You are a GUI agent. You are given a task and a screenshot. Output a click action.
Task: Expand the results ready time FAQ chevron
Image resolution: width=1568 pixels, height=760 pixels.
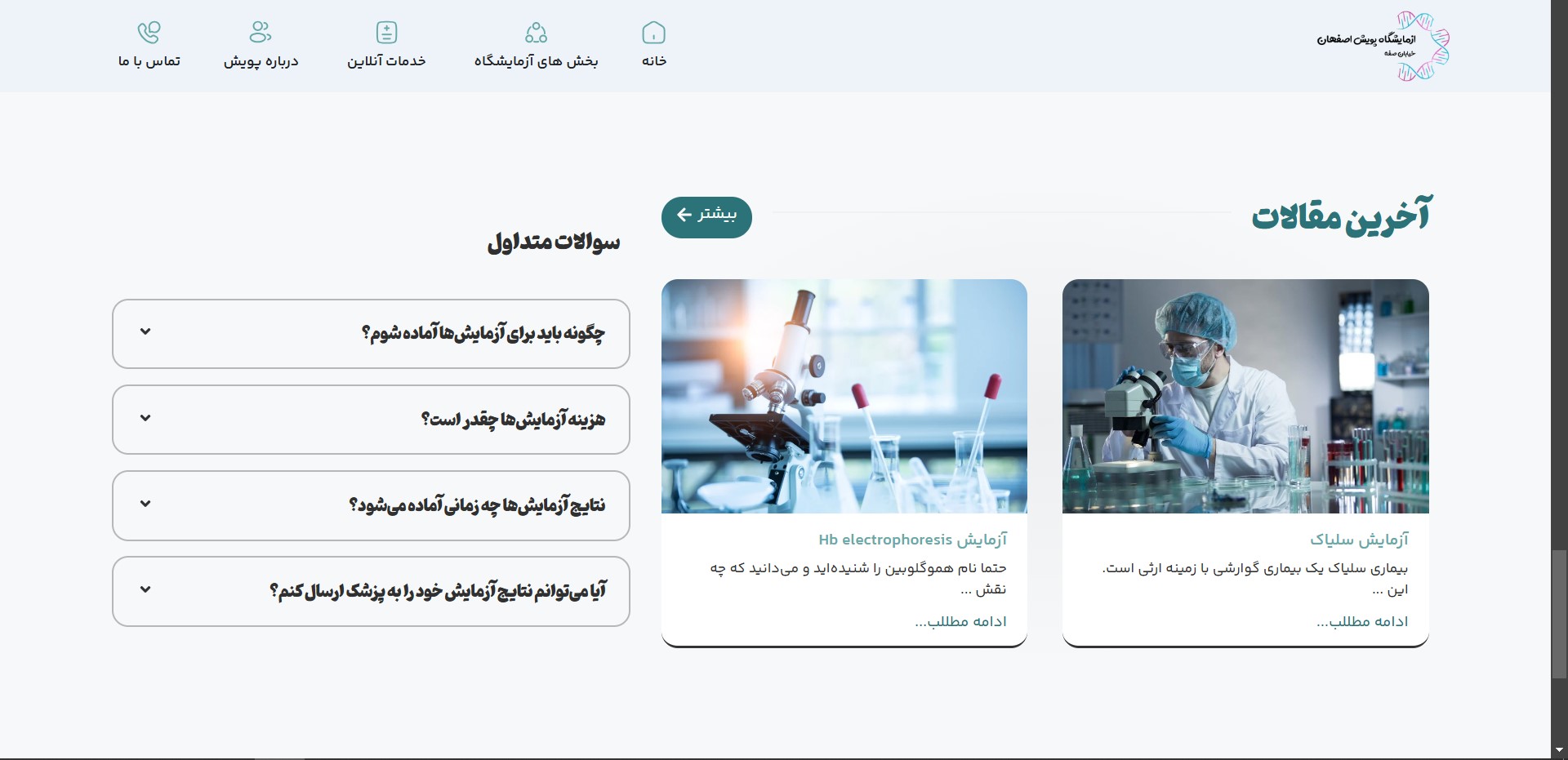coord(145,504)
